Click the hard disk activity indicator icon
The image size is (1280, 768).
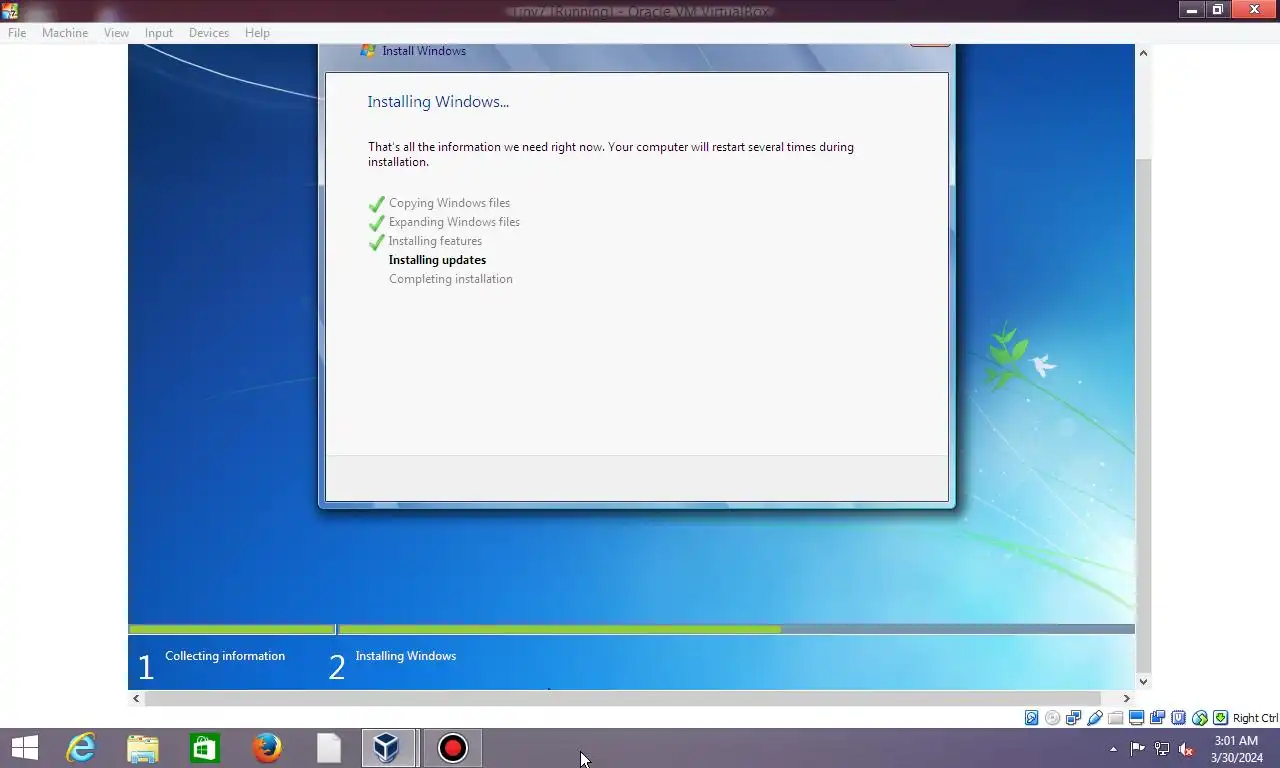(x=1031, y=718)
